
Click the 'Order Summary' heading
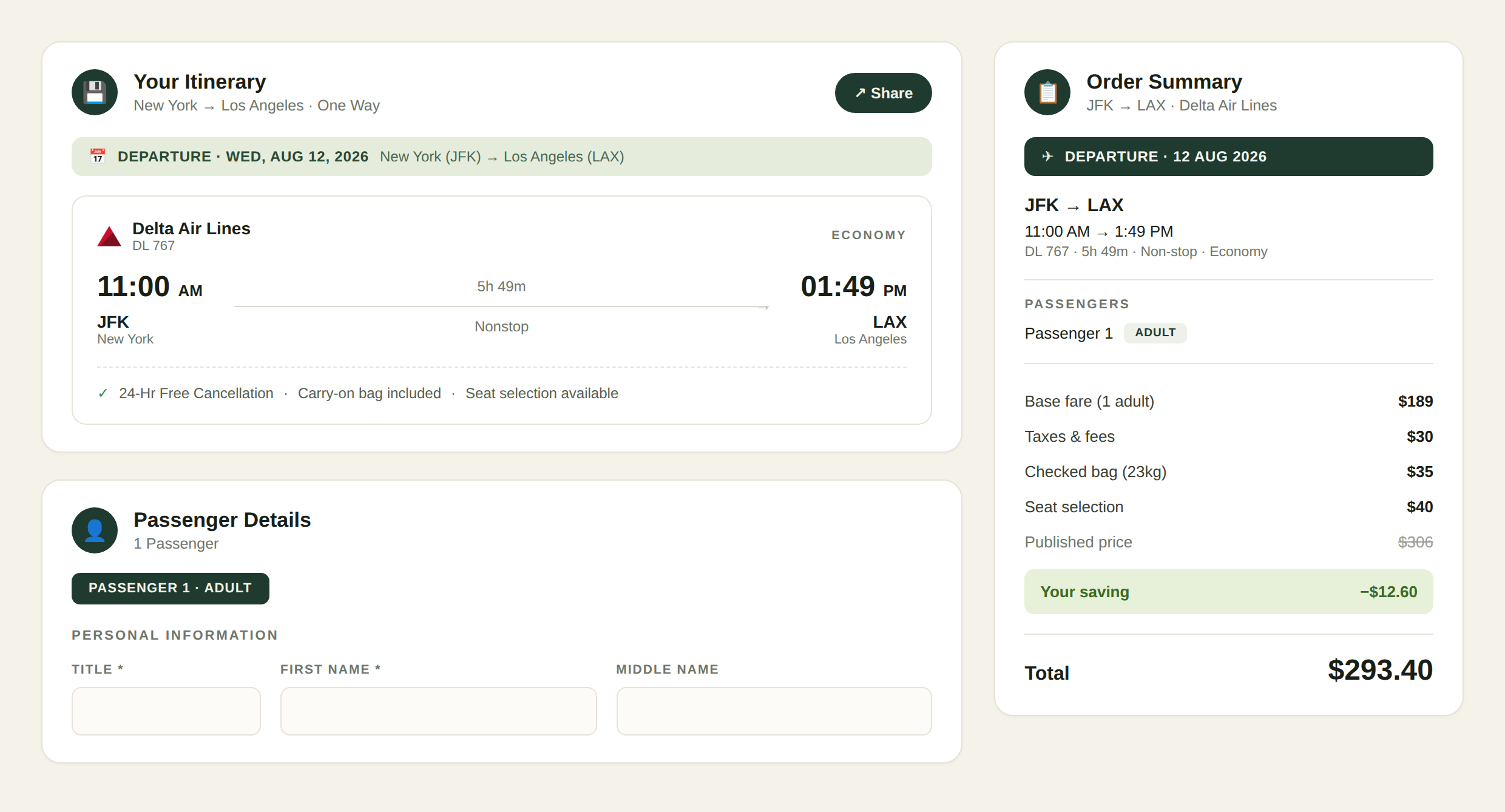click(1164, 81)
